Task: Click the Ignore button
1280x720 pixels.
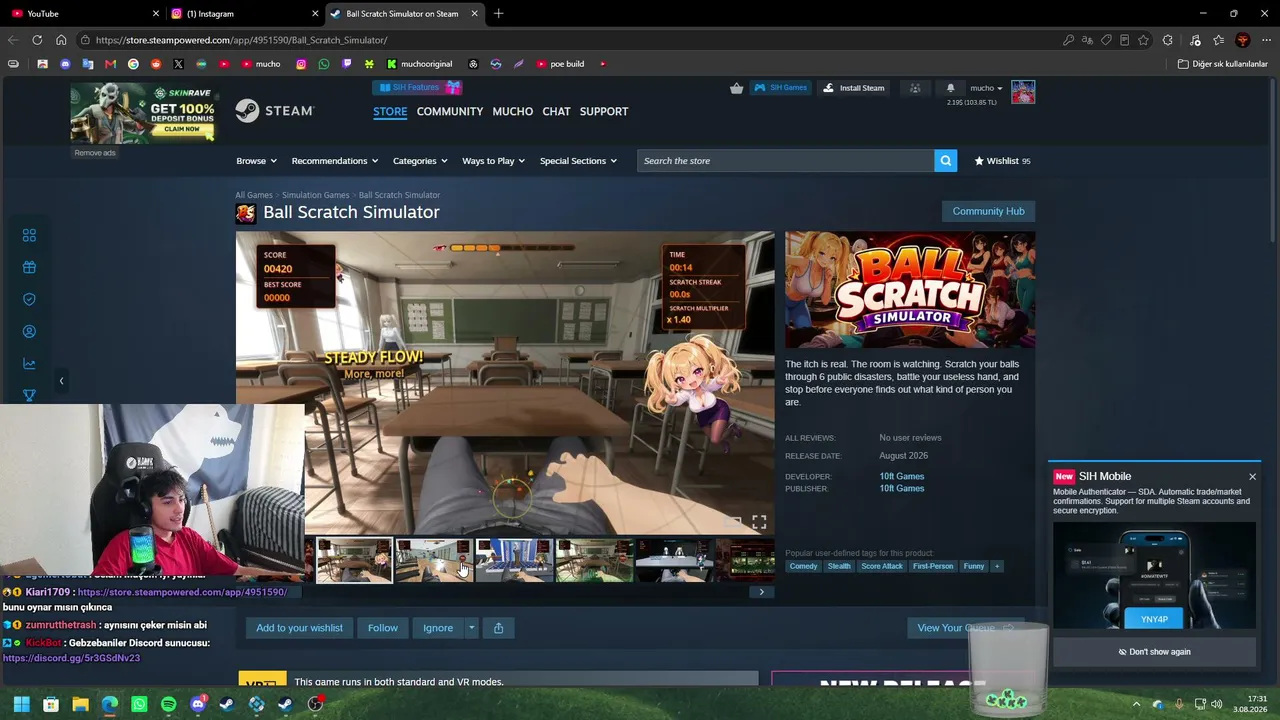Action: (438, 628)
